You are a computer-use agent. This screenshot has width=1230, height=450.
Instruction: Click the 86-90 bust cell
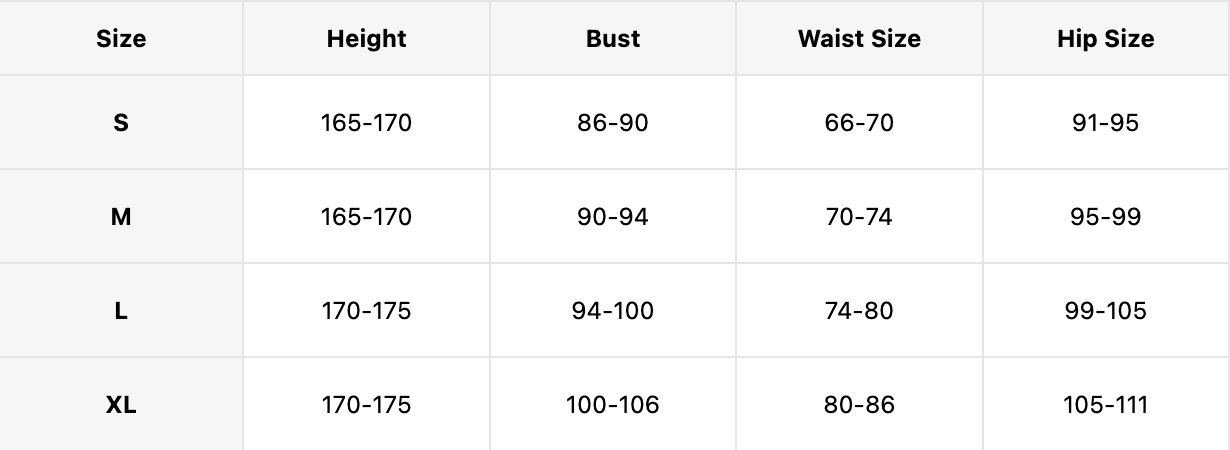(613, 123)
